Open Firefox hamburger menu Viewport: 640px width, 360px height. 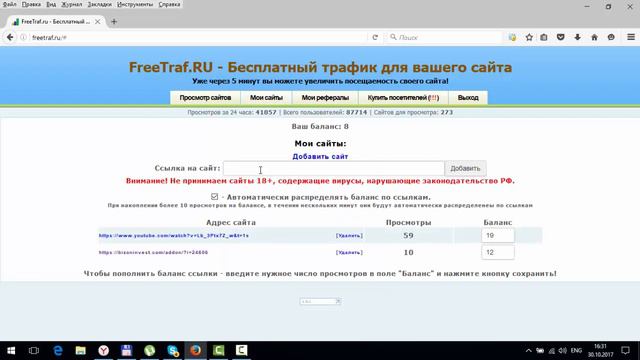point(631,37)
